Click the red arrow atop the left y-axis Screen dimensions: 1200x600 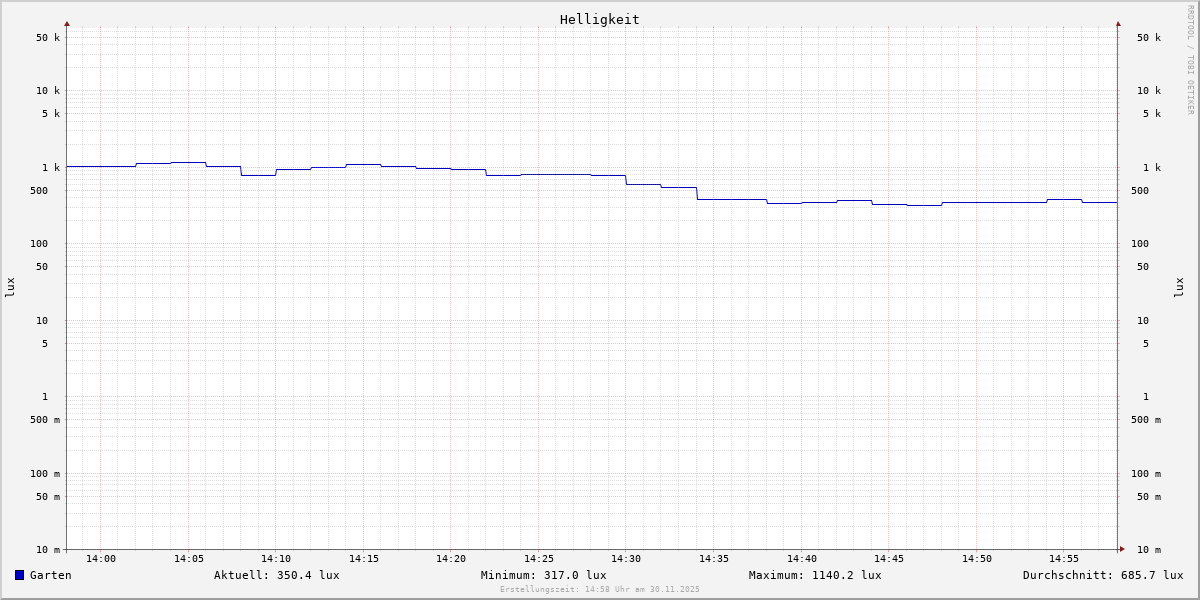pos(67,23)
